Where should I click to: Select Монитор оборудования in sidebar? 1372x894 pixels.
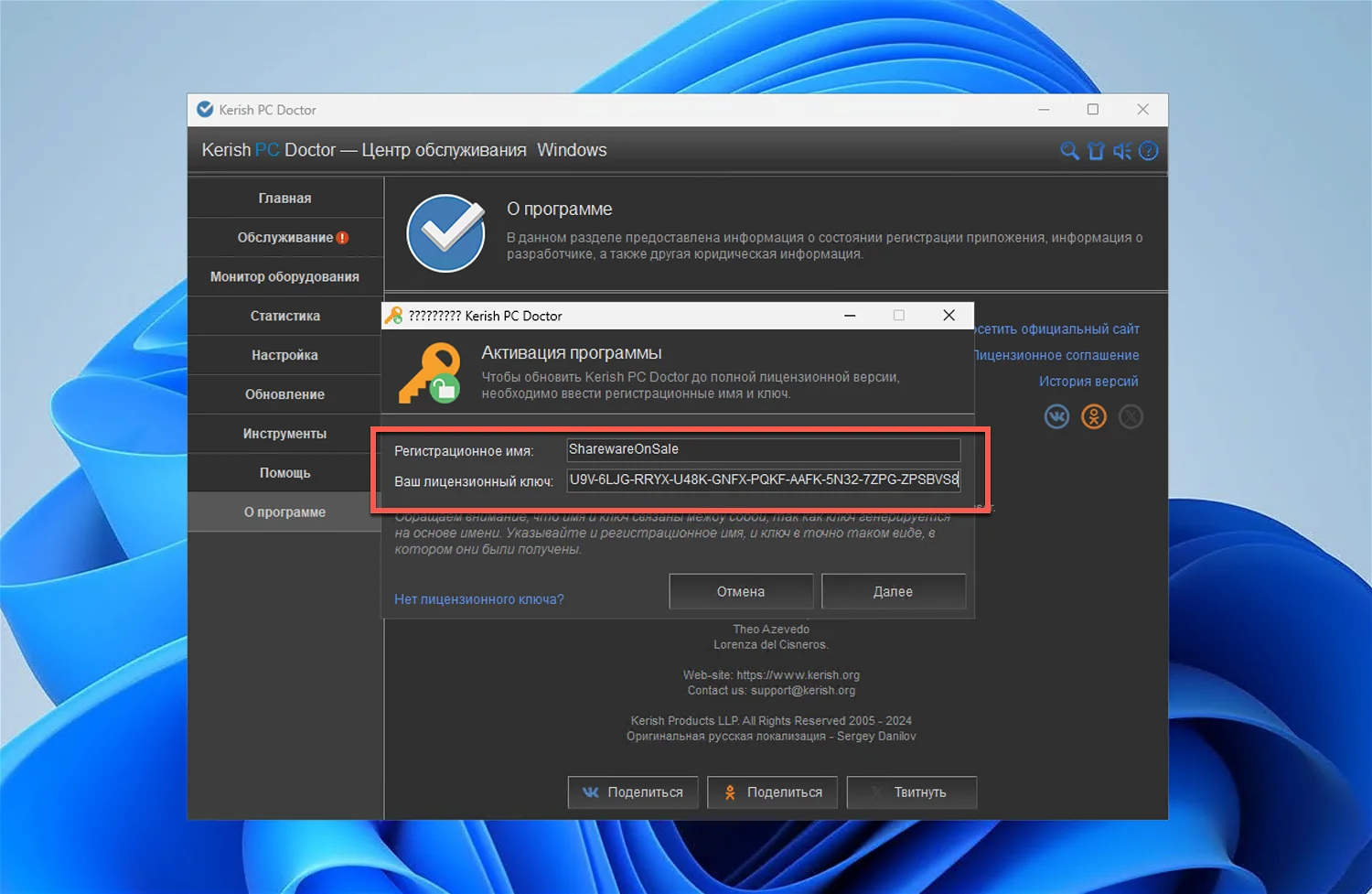pyautogui.click(x=285, y=276)
